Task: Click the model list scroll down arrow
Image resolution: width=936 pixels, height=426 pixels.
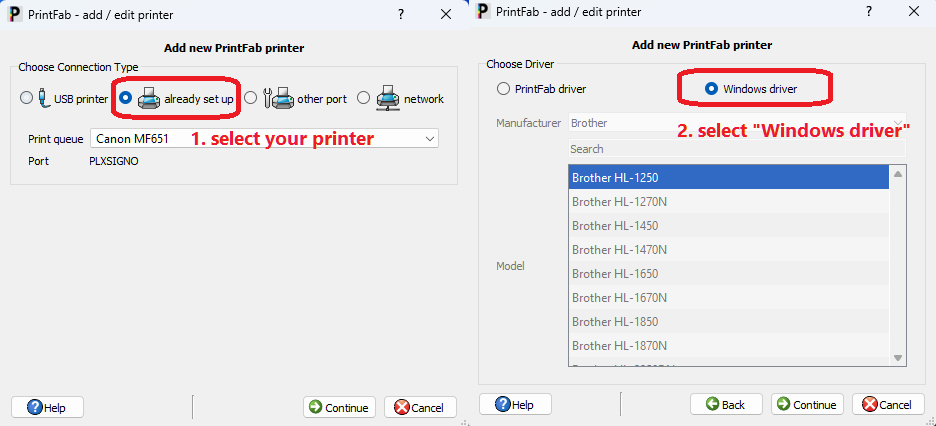Action: [x=897, y=358]
